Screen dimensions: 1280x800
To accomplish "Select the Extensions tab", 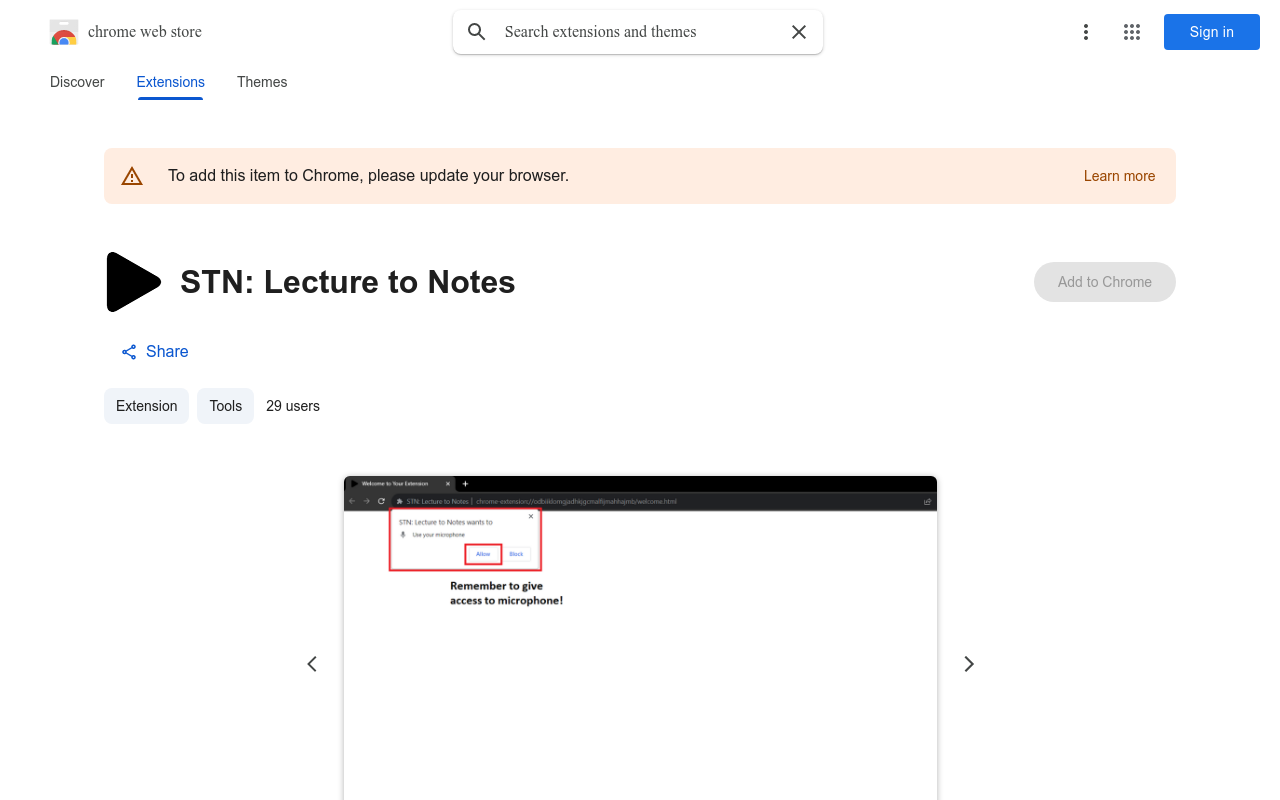I will (x=171, y=82).
